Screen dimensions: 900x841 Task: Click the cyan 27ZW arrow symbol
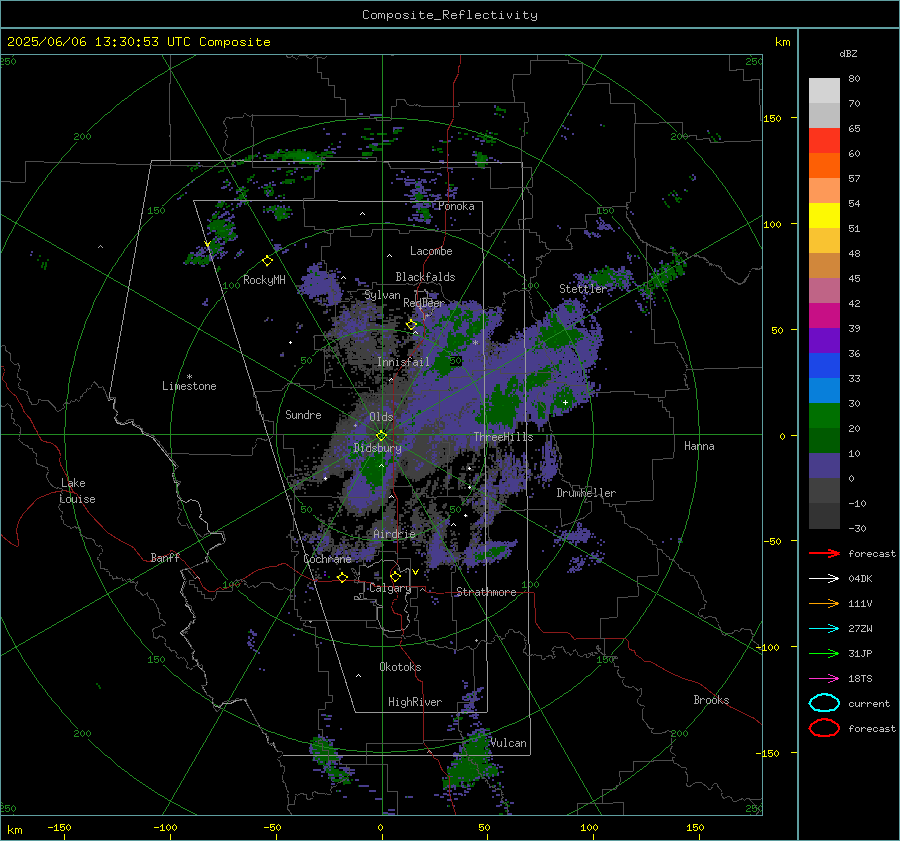(x=824, y=629)
